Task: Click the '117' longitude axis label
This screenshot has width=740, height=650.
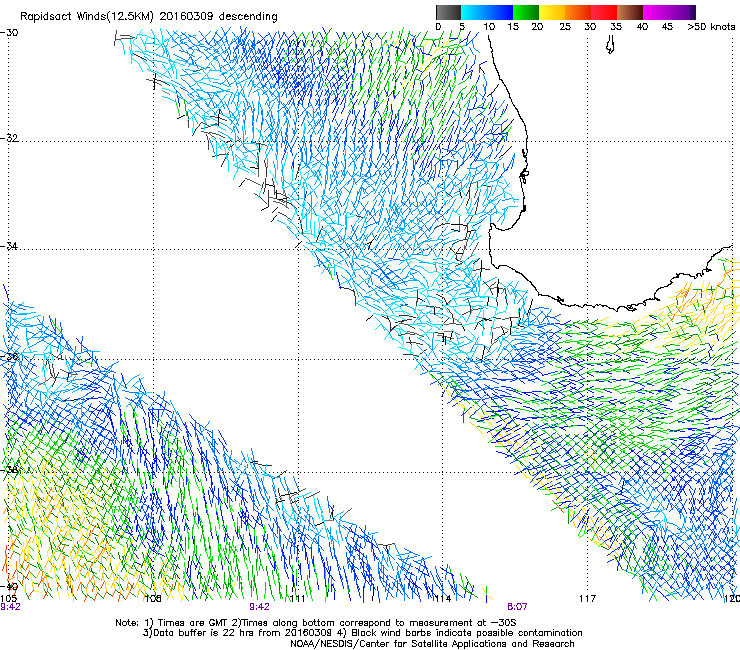Action: [587, 599]
